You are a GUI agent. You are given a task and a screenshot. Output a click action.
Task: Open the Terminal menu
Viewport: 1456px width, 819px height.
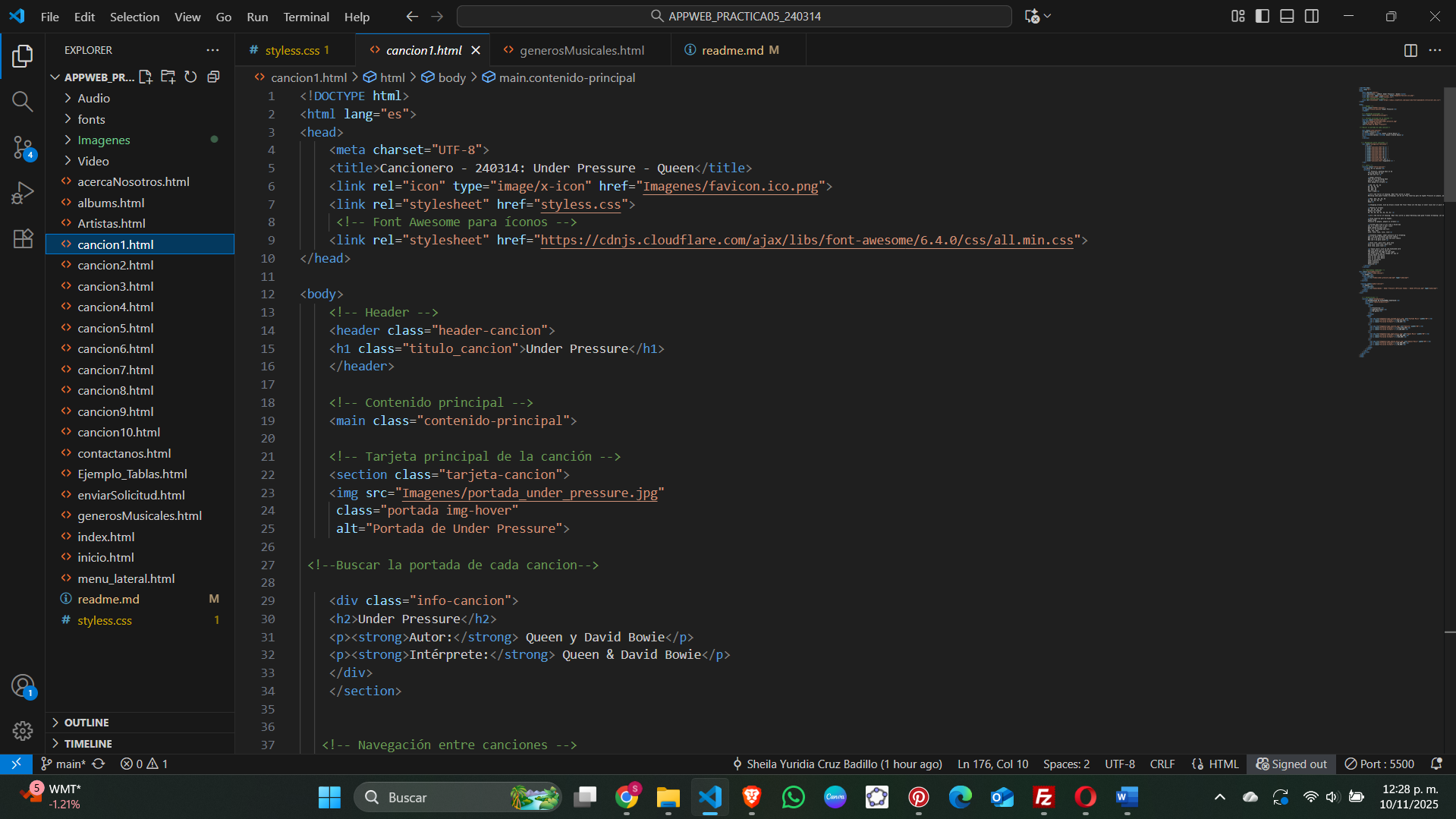click(x=306, y=17)
